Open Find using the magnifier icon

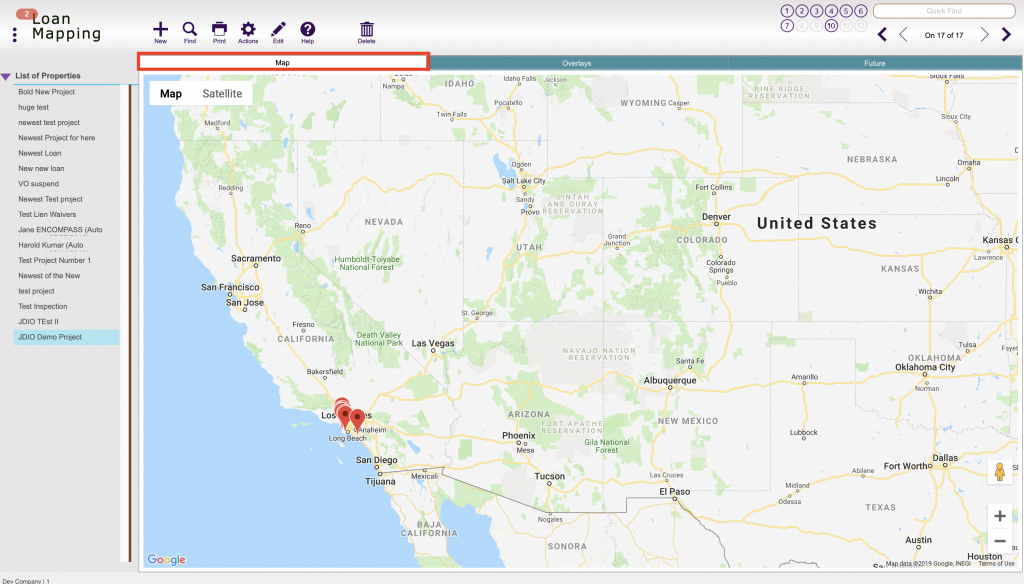click(189, 27)
